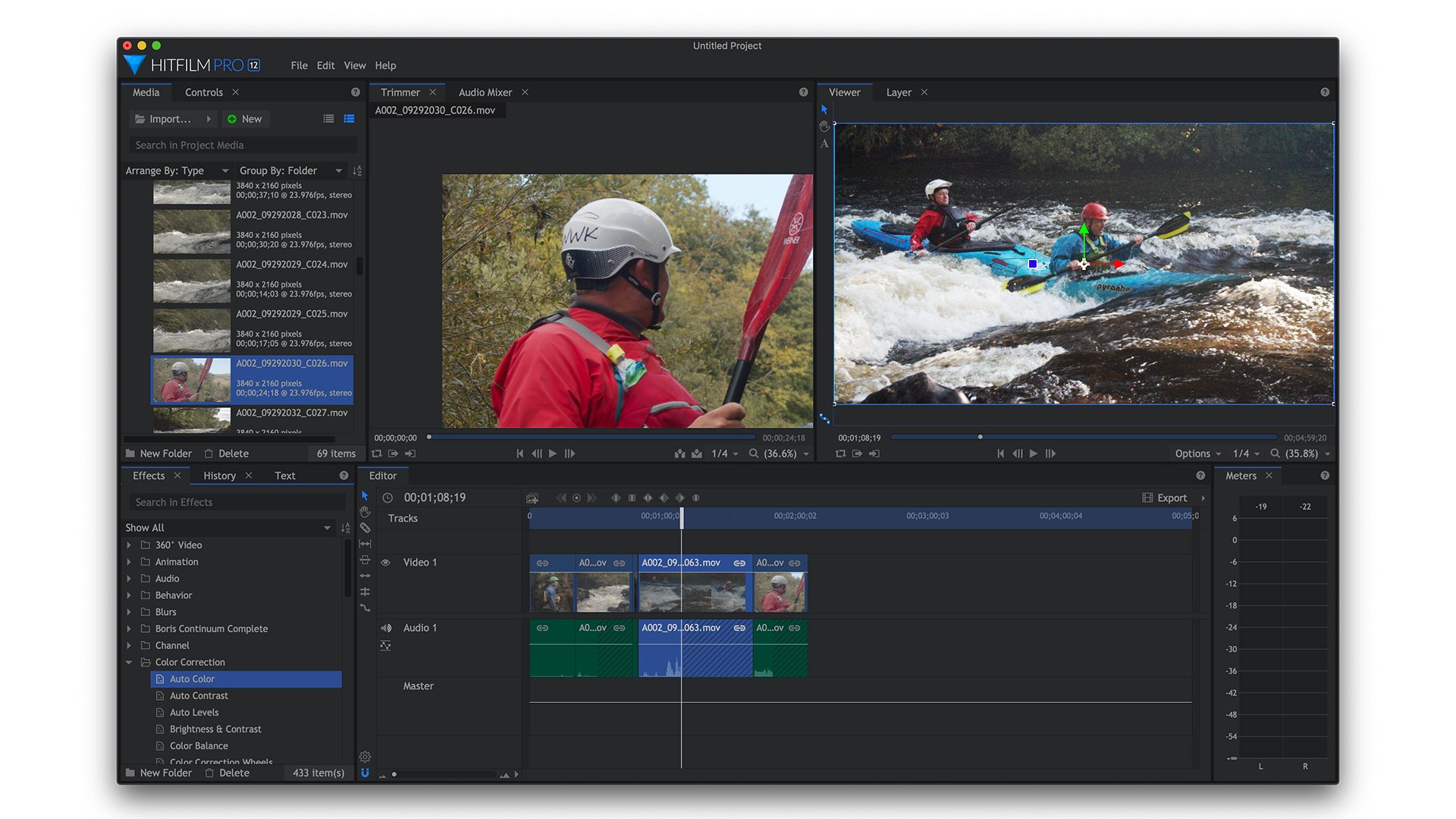Switch Media panel to plain list view
The image size is (1456, 819).
point(328,119)
